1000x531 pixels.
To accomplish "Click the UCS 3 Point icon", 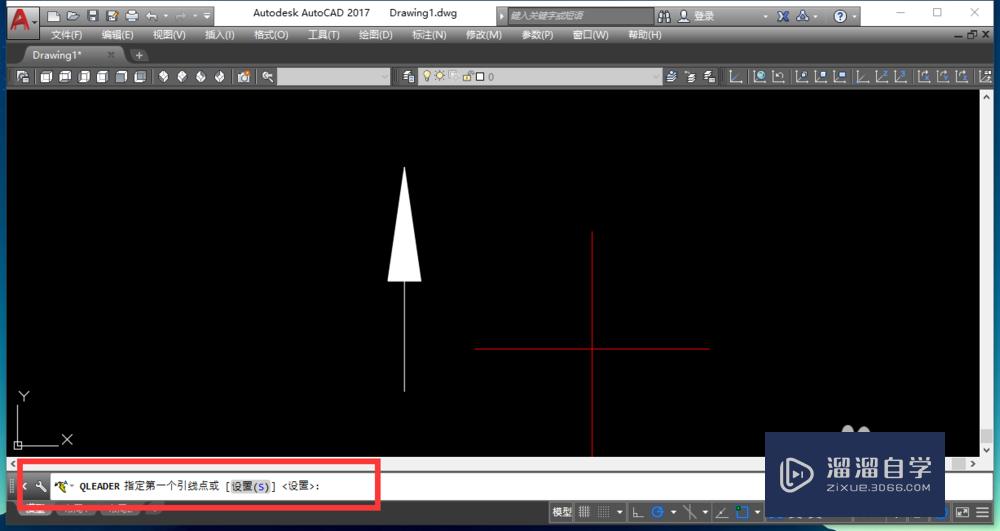I will coord(901,76).
